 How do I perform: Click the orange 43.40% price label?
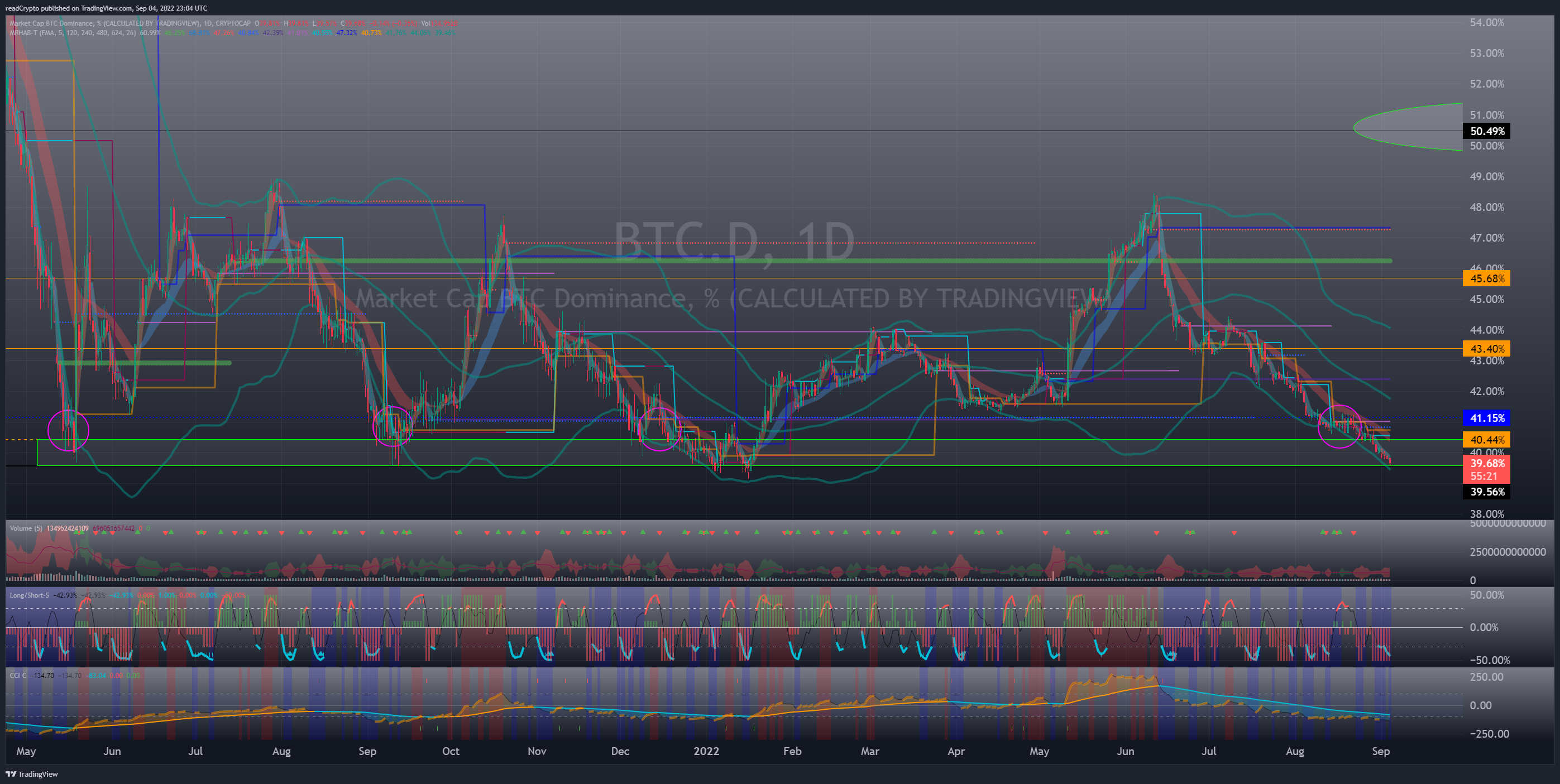(x=1486, y=349)
